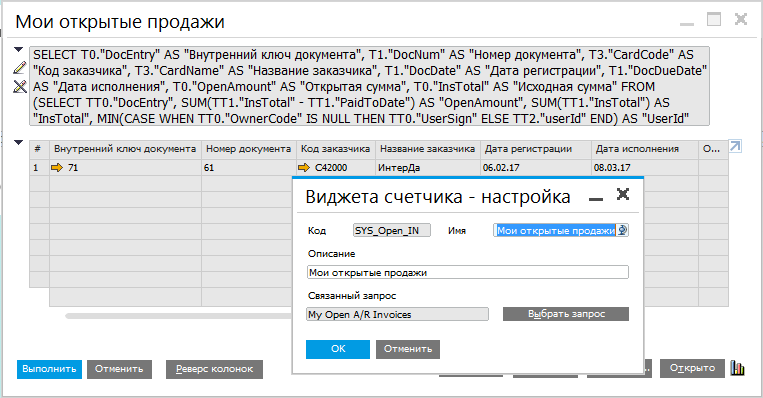Click the Код field SYS_Open_IN
Screen dimensions: 763x398
[x=392, y=230]
